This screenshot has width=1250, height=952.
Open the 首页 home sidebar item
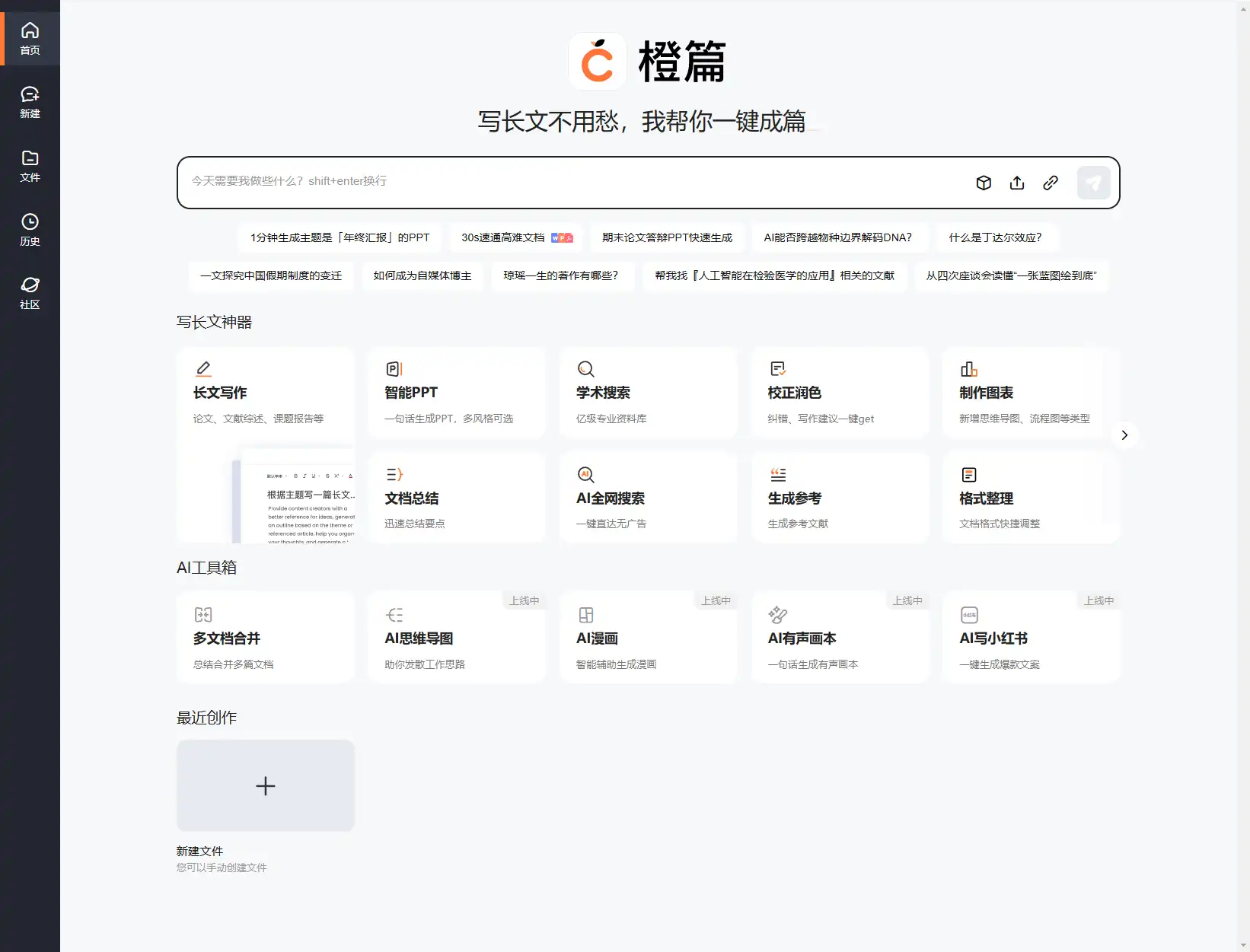pos(30,39)
